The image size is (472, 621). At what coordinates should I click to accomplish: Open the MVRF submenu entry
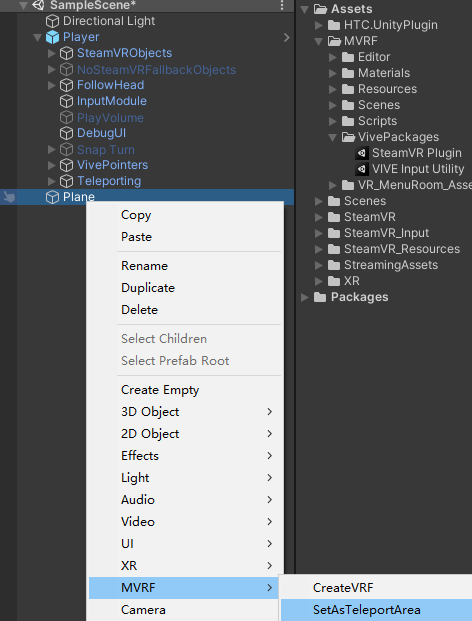coord(184,588)
